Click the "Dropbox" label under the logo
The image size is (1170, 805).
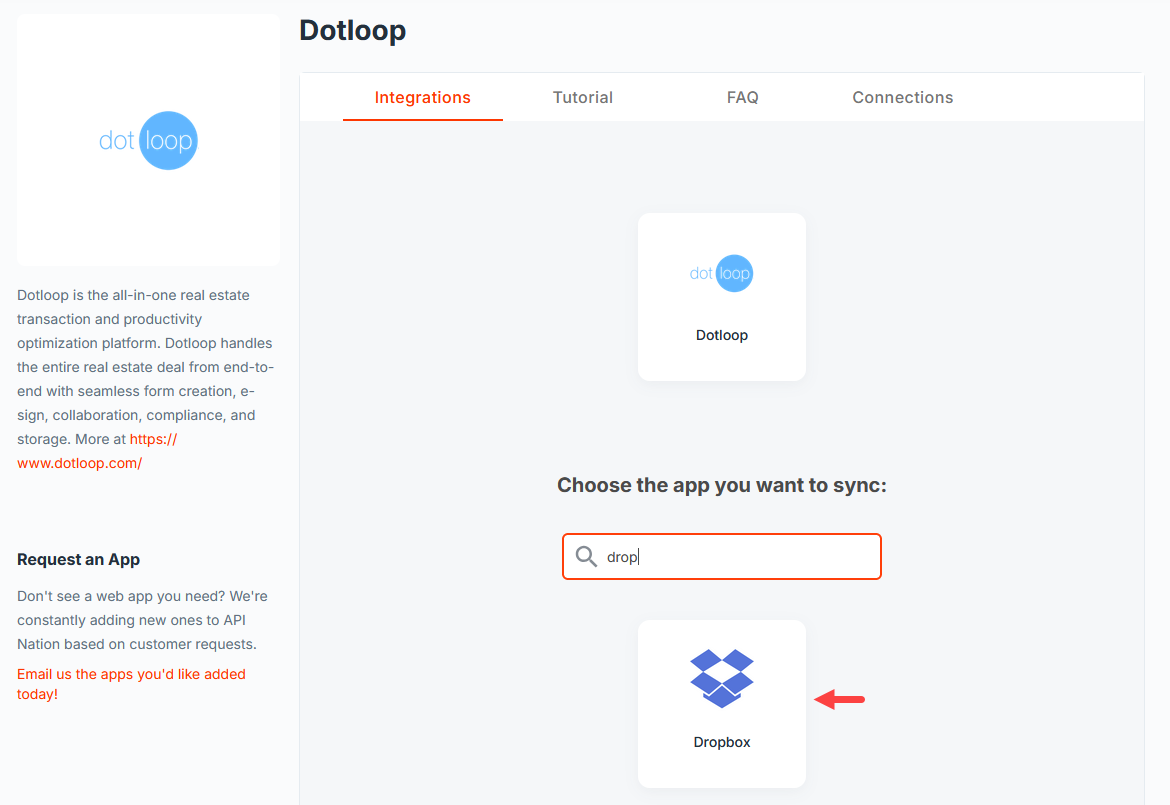(722, 742)
